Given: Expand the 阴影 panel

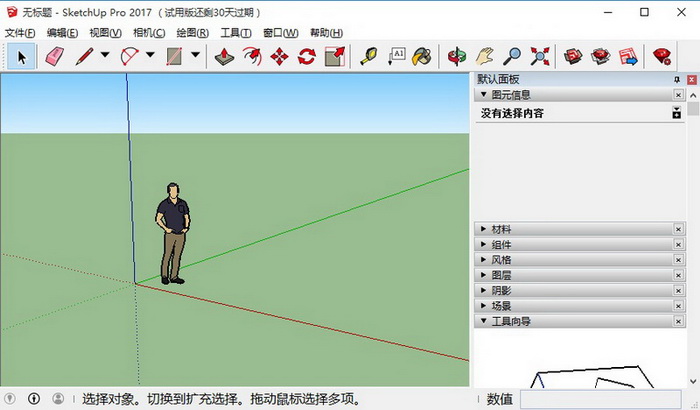Looking at the screenshot, I should point(483,290).
